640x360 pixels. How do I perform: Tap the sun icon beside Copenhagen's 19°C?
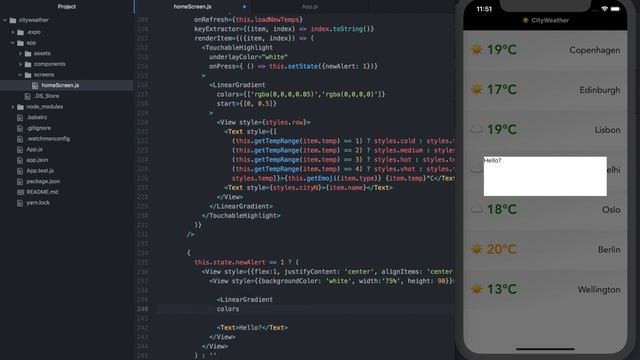[476, 50]
